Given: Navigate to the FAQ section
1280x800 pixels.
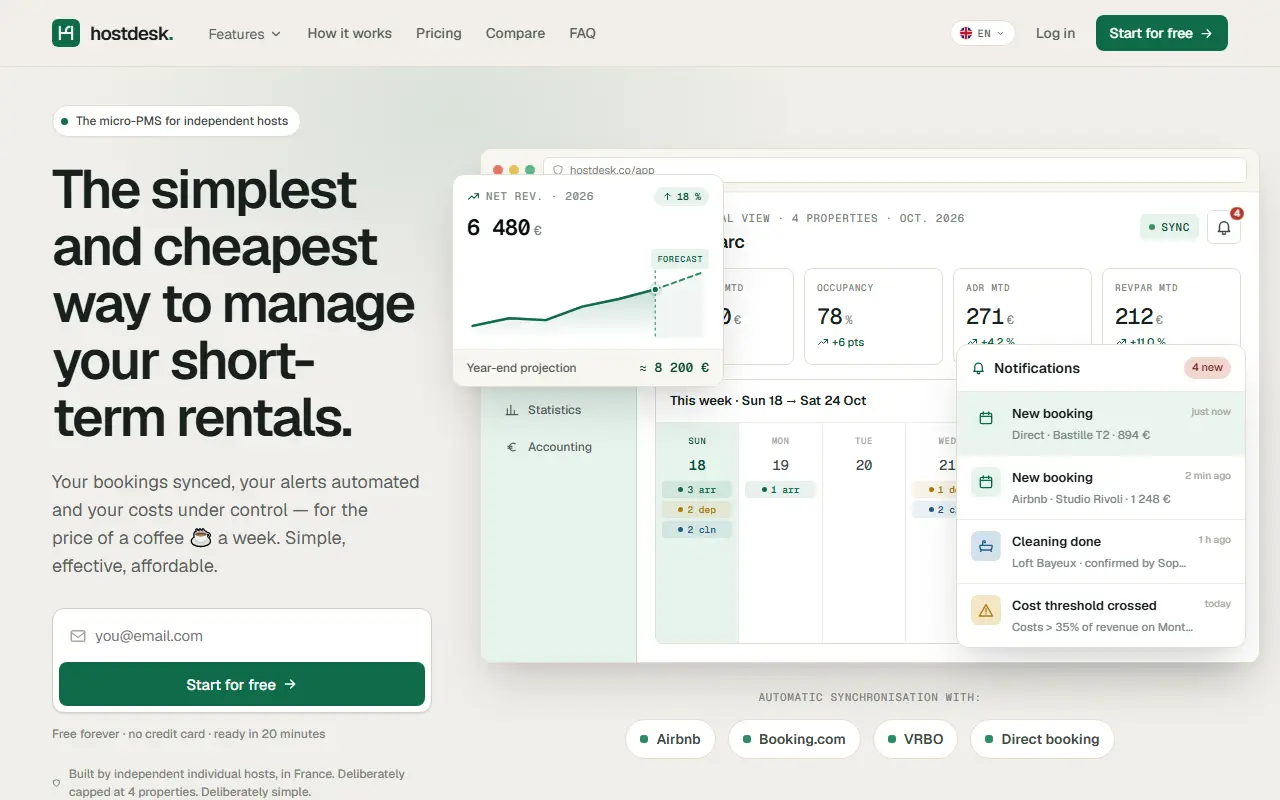Looking at the screenshot, I should [582, 33].
